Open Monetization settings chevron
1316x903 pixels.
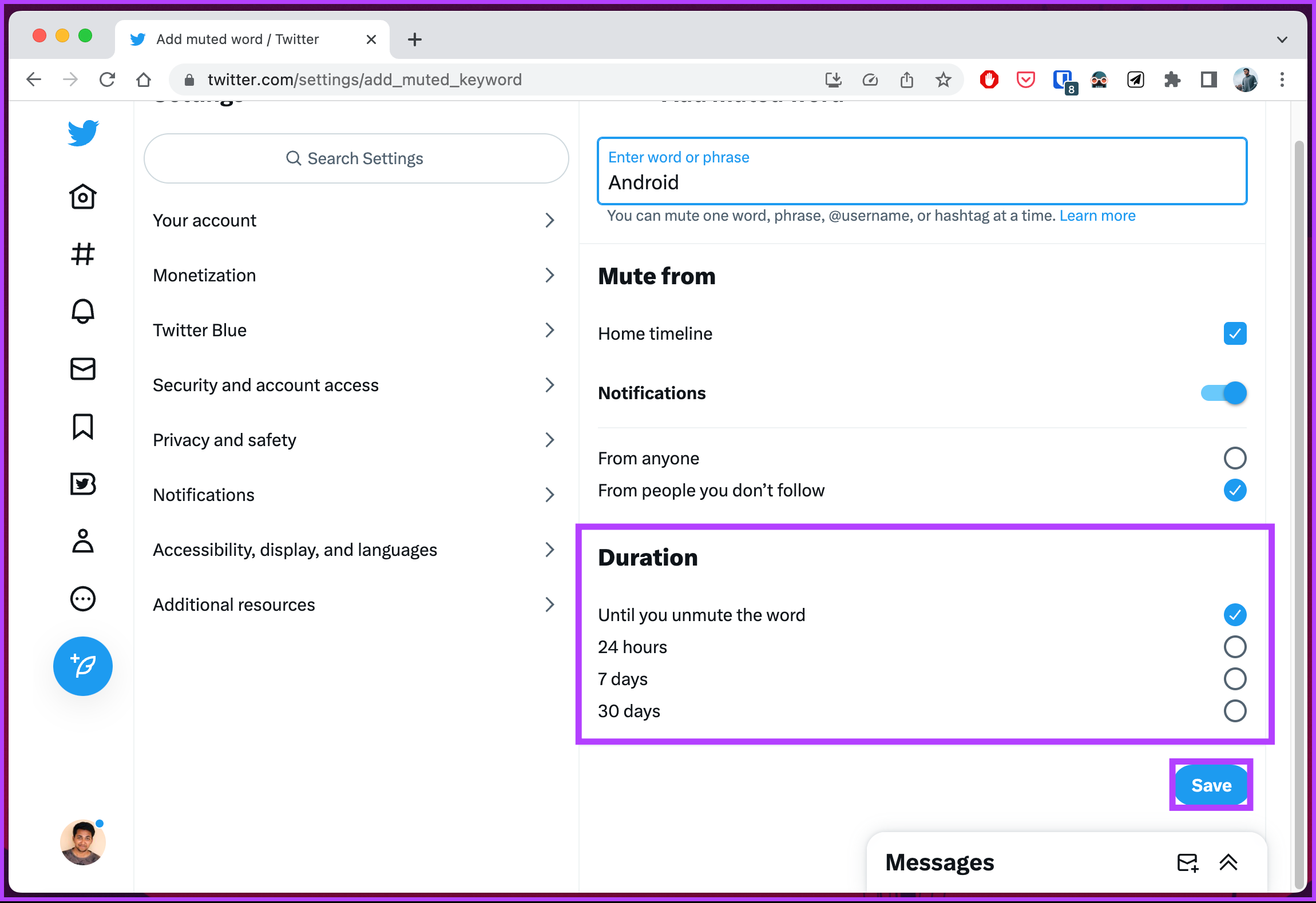[550, 275]
